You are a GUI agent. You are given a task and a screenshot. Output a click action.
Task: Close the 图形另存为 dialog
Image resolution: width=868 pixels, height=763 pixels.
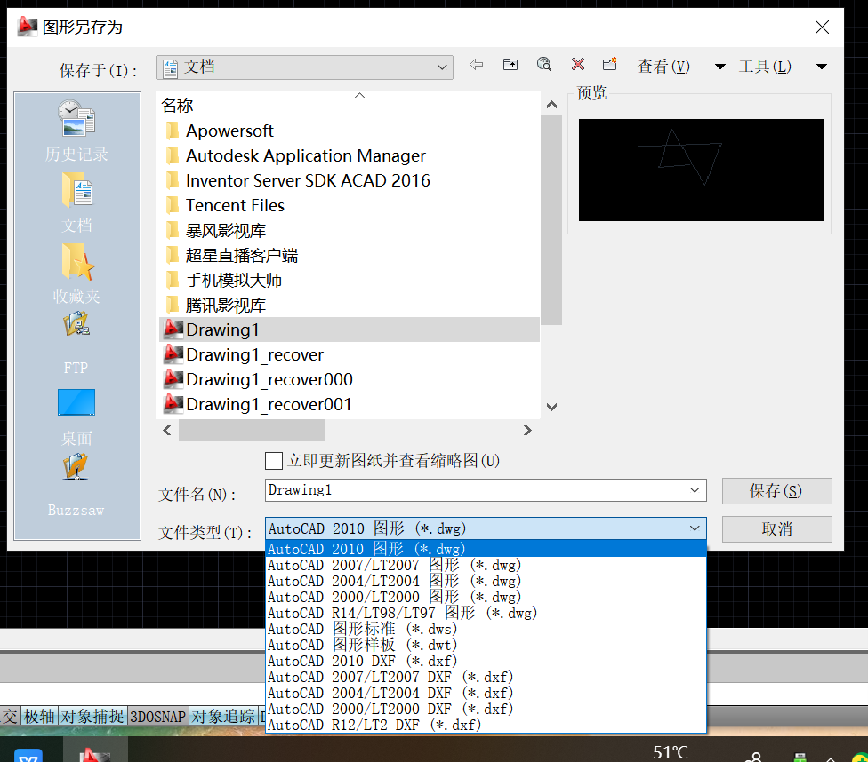click(822, 27)
